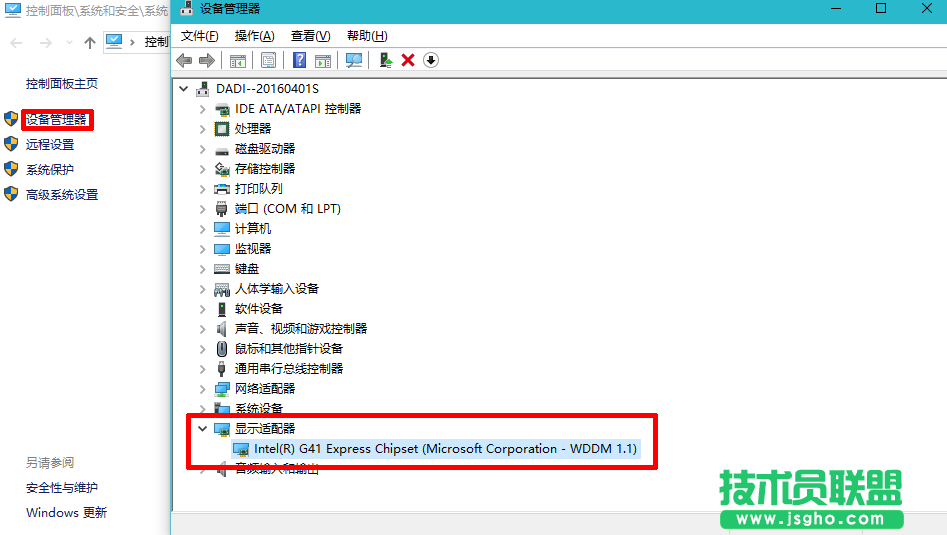Image resolution: width=947 pixels, height=535 pixels.
Task: Click the USB controllers category icon
Action: coord(222,369)
